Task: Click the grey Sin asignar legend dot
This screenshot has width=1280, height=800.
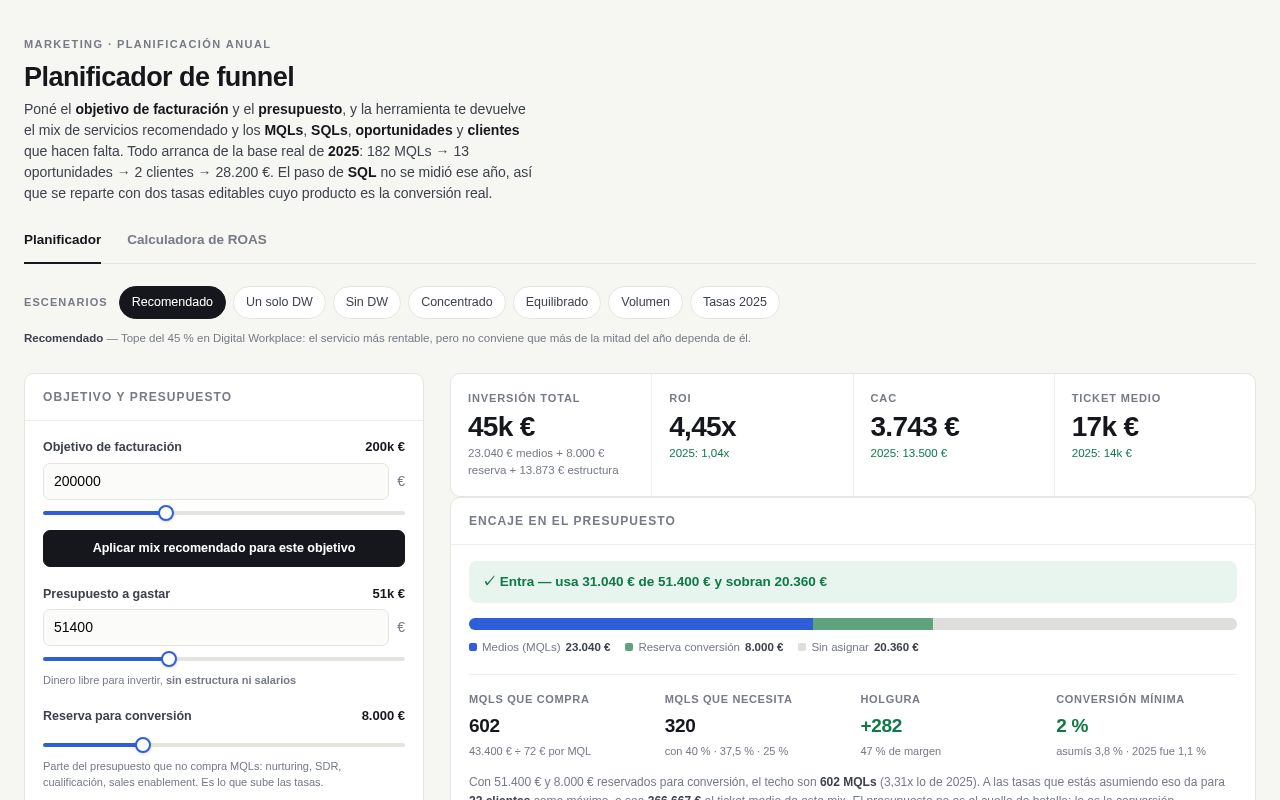Action: pos(802,647)
